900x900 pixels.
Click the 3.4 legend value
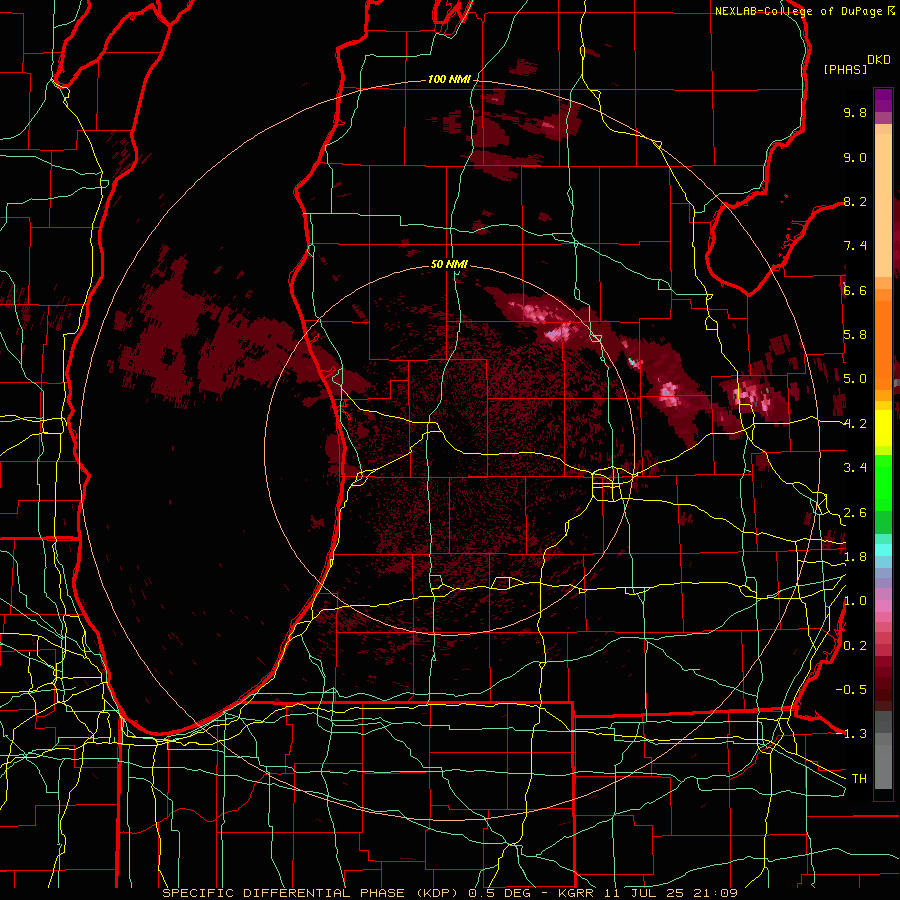(855, 468)
